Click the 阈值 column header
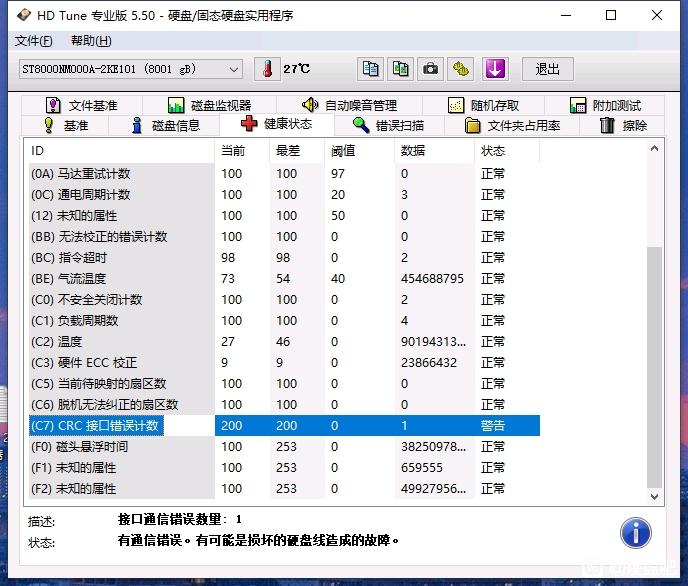Screen dimensions: 688x586 pos(359,151)
